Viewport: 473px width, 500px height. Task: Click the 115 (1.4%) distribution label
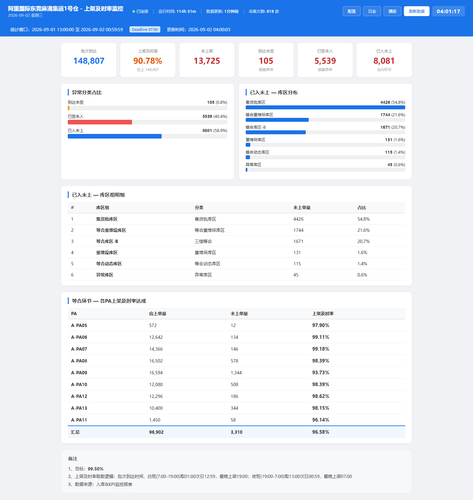395,152
